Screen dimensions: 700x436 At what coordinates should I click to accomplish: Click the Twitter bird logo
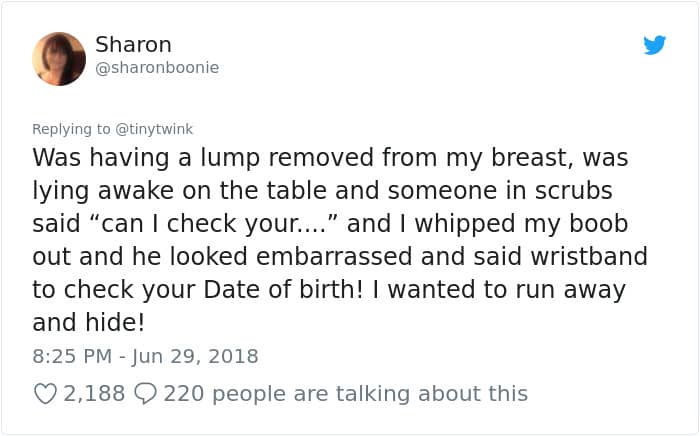[x=655, y=45]
